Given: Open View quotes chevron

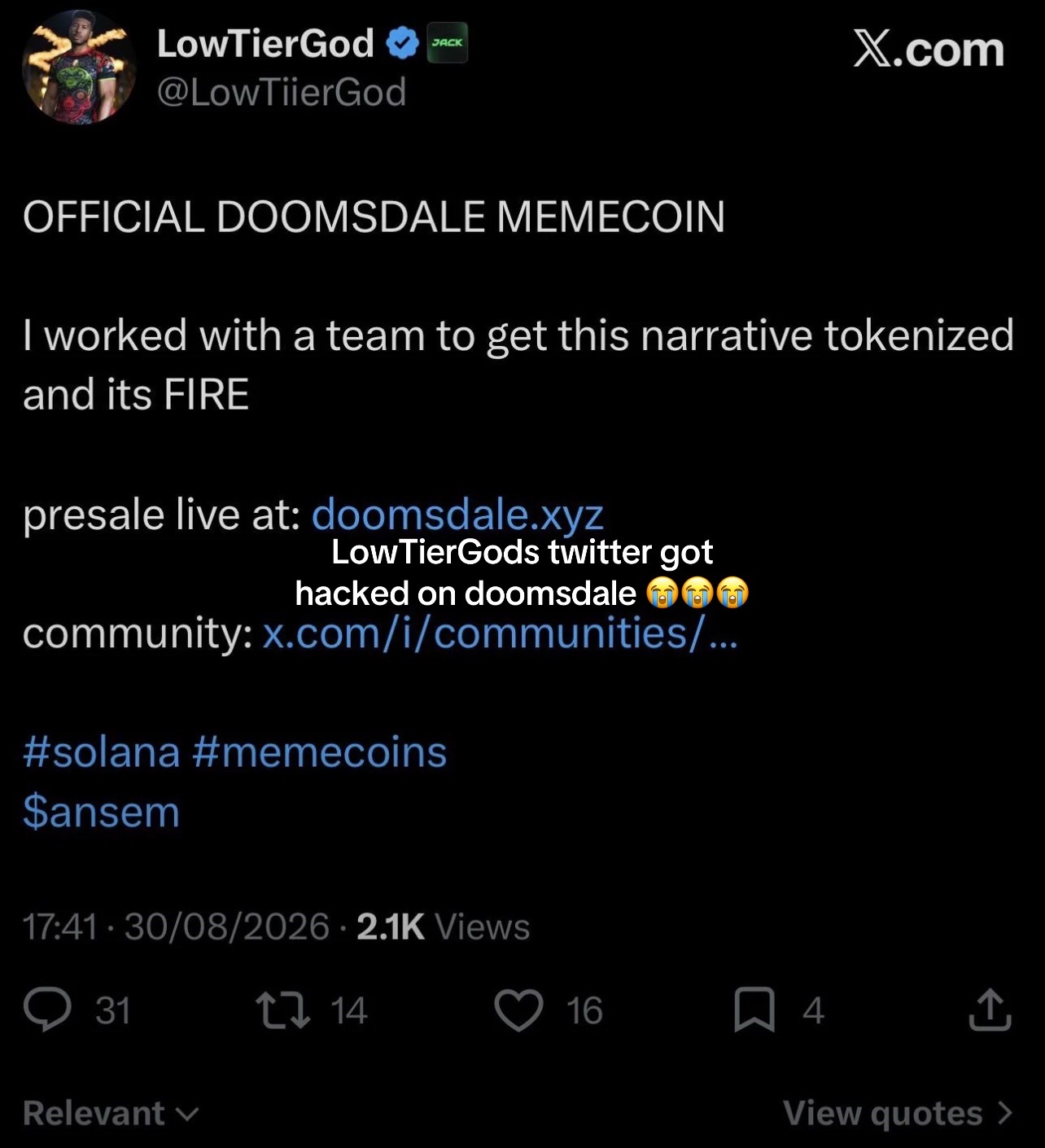Looking at the screenshot, I should click(898, 1113).
